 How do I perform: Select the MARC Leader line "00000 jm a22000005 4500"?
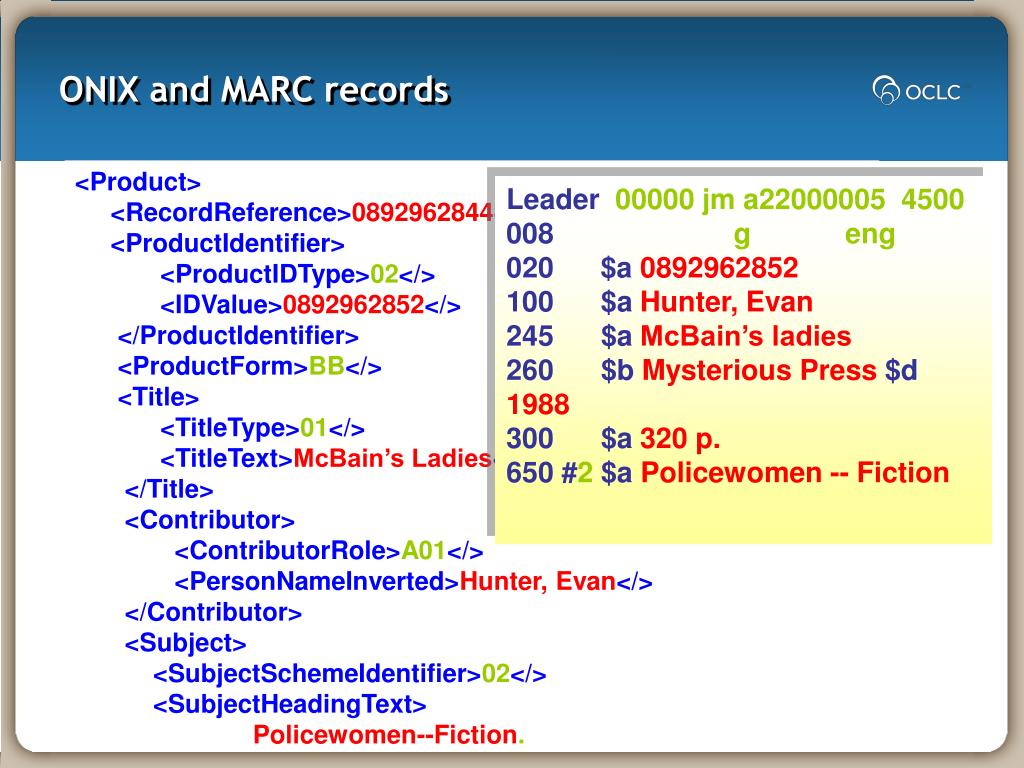(x=735, y=200)
